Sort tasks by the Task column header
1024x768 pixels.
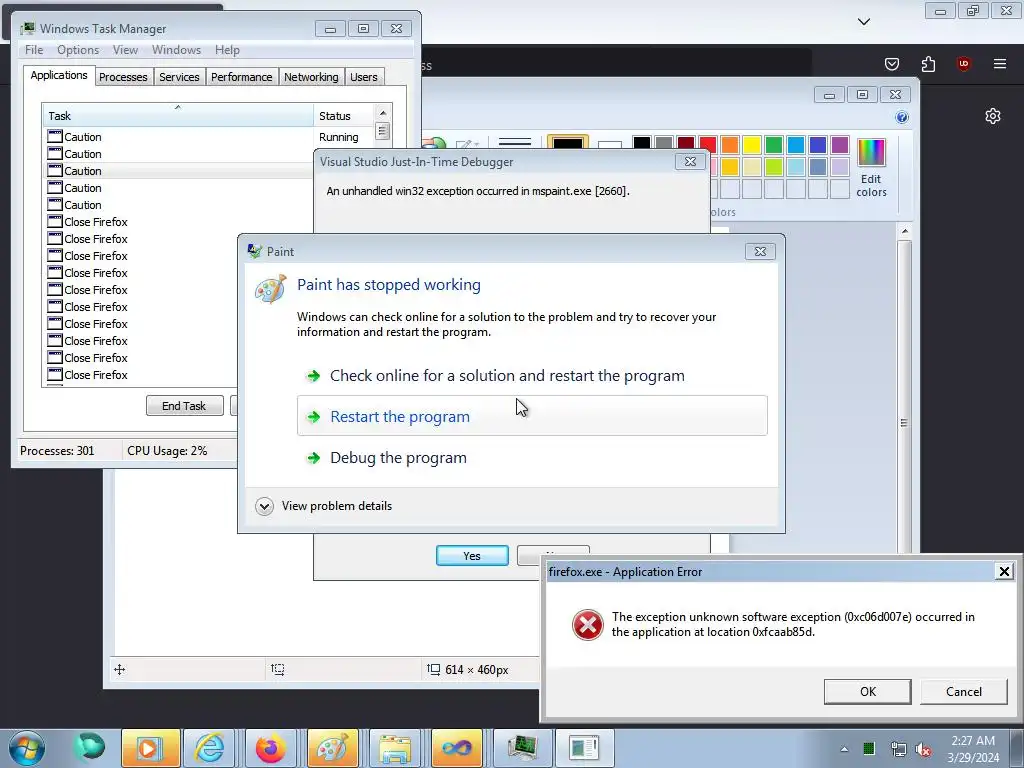(178, 116)
